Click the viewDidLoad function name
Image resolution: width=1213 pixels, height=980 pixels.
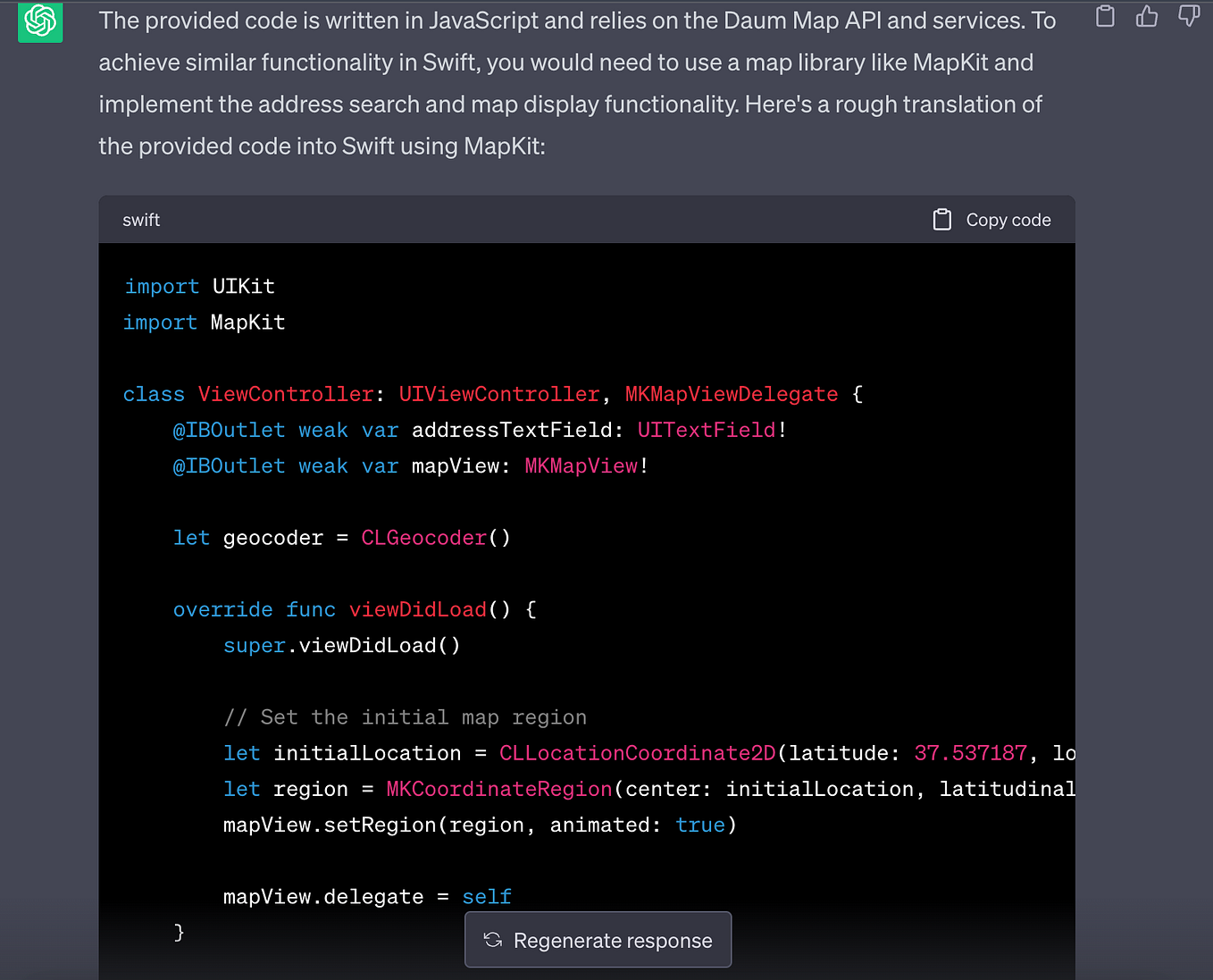417,609
